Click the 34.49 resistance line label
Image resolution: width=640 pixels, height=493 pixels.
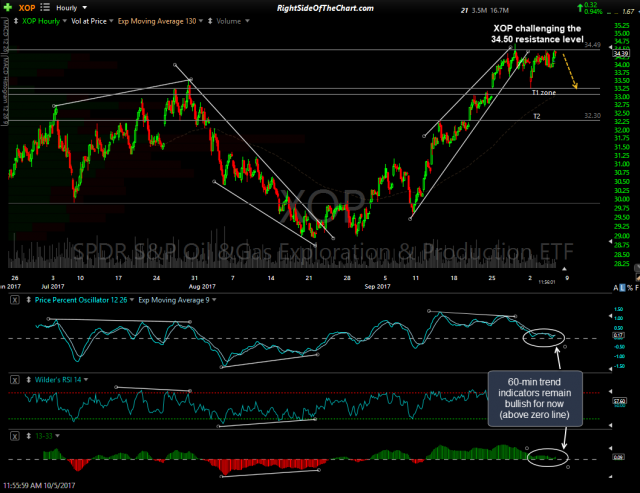tap(592, 45)
